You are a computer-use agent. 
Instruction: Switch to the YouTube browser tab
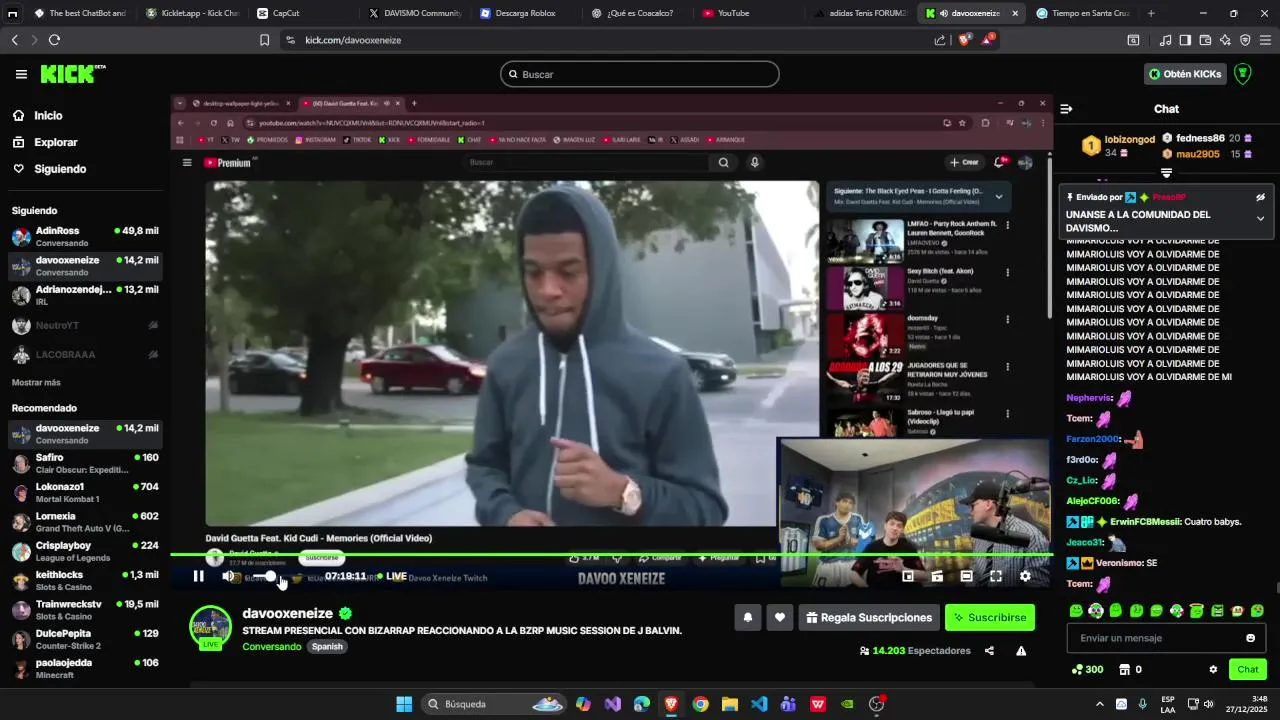[740, 13]
